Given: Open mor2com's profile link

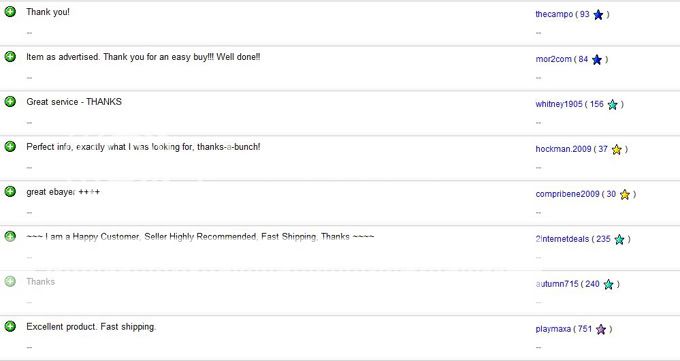Looking at the screenshot, I should [553, 59].
